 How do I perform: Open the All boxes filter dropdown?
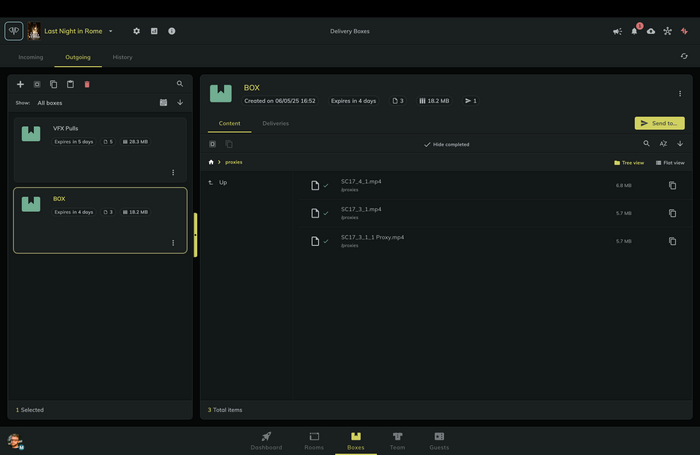[50, 103]
